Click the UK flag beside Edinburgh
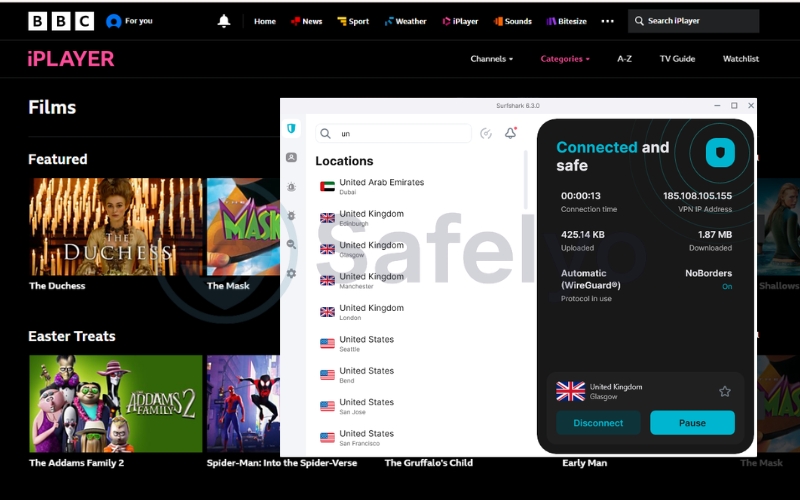The height and width of the screenshot is (500, 800). [x=327, y=218]
